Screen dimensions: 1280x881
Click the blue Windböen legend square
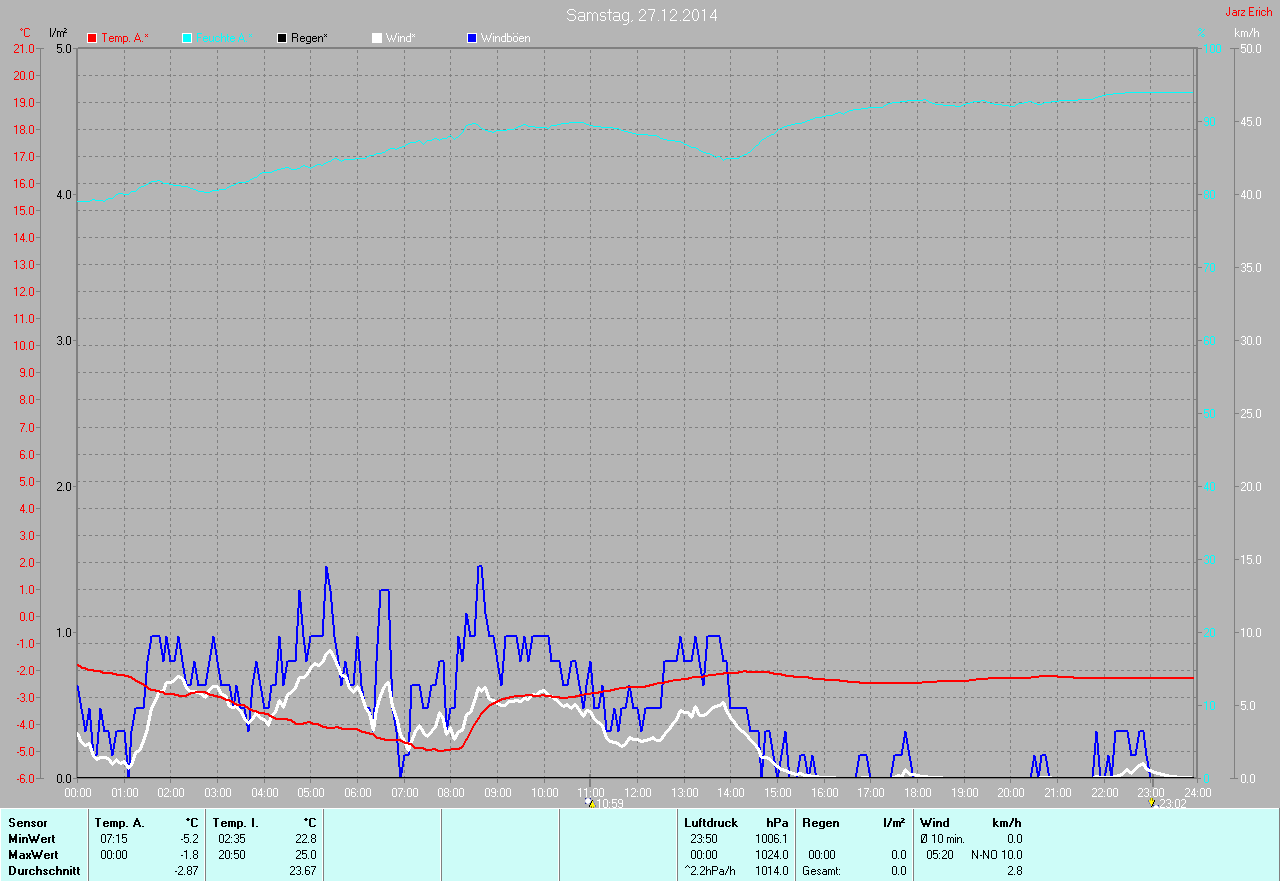coord(472,38)
